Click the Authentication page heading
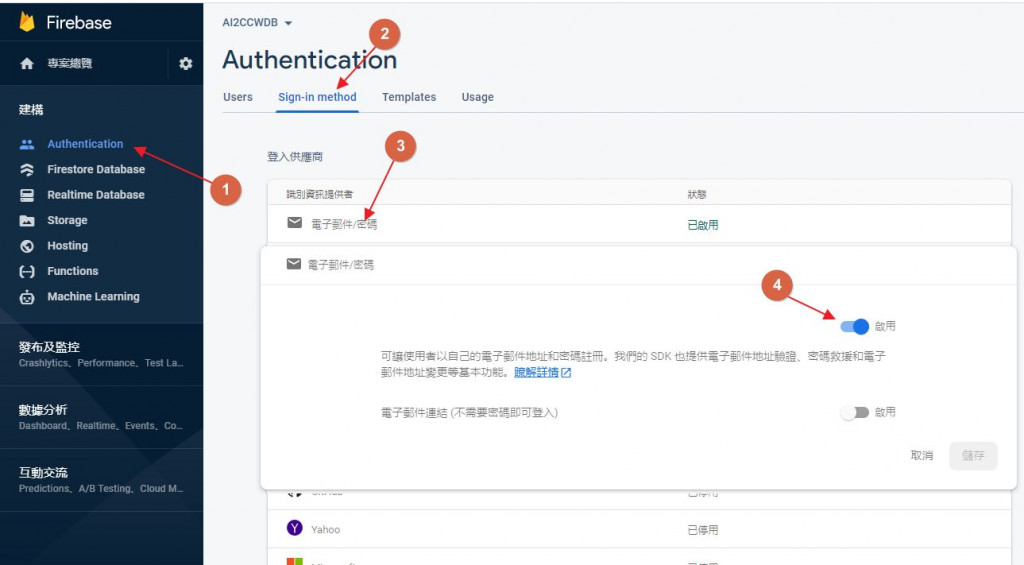 [x=310, y=59]
